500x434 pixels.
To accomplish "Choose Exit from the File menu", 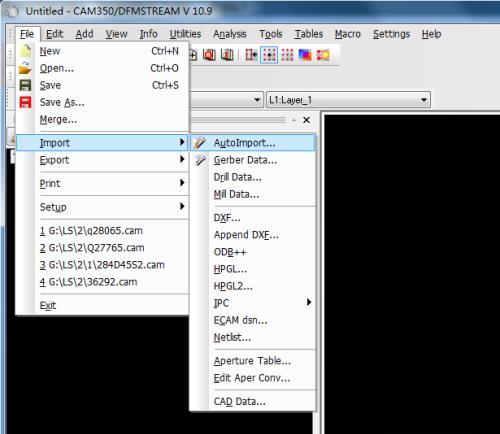I will coord(102,305).
